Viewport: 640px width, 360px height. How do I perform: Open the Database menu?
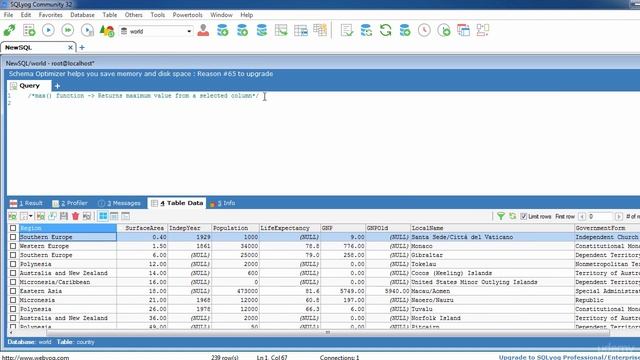[x=82, y=15]
